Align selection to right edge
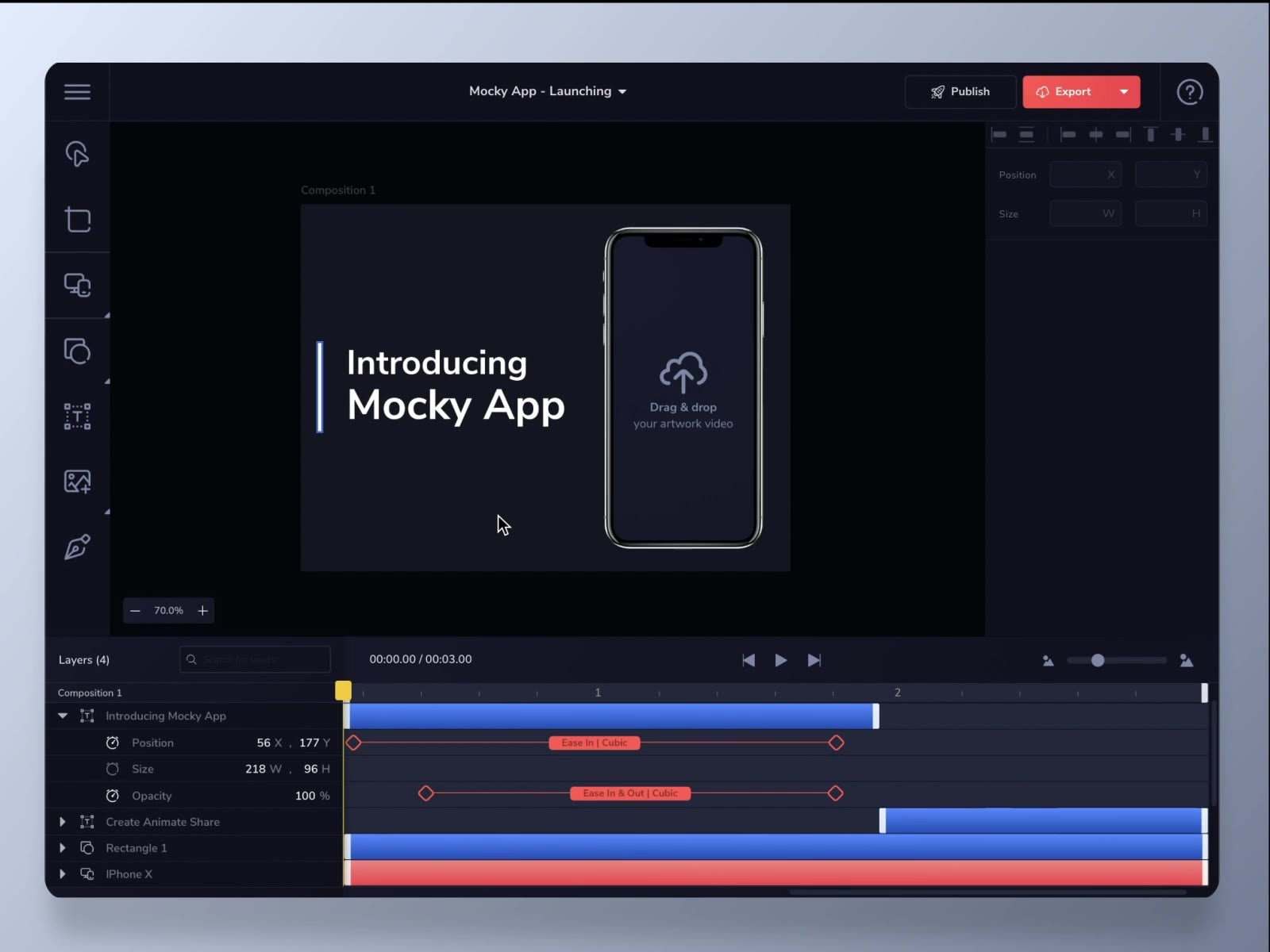Viewport: 1270px width, 952px height. pos(1123,134)
